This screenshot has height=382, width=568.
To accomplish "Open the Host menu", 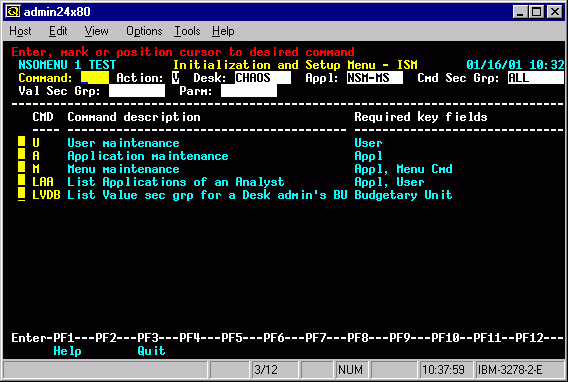I will [x=20, y=31].
